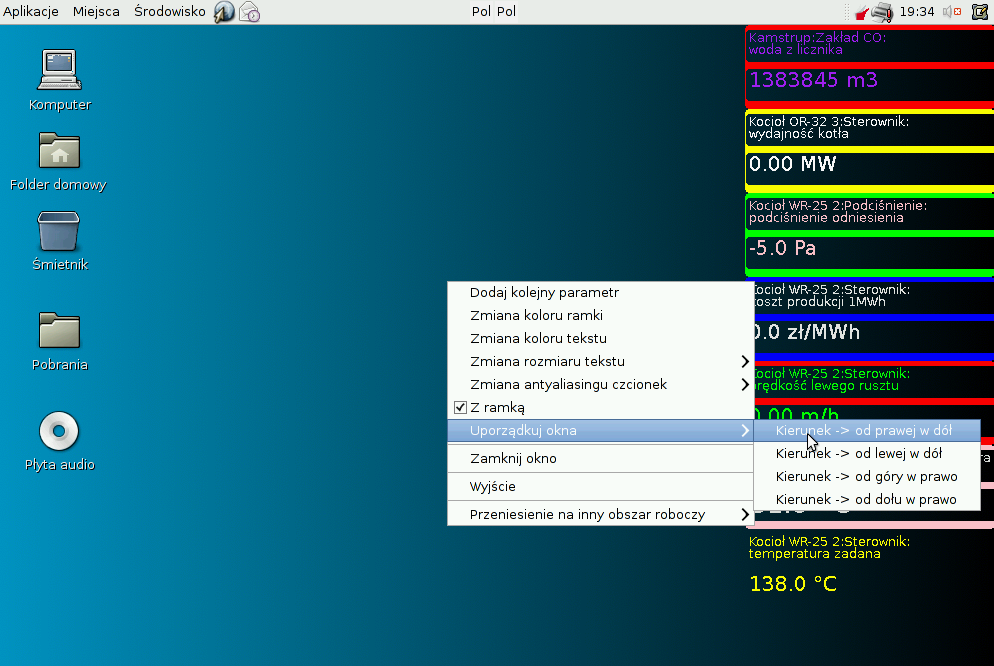Click the second Pol keyboard layout indicator
The width and height of the screenshot is (994, 666).
pos(506,11)
